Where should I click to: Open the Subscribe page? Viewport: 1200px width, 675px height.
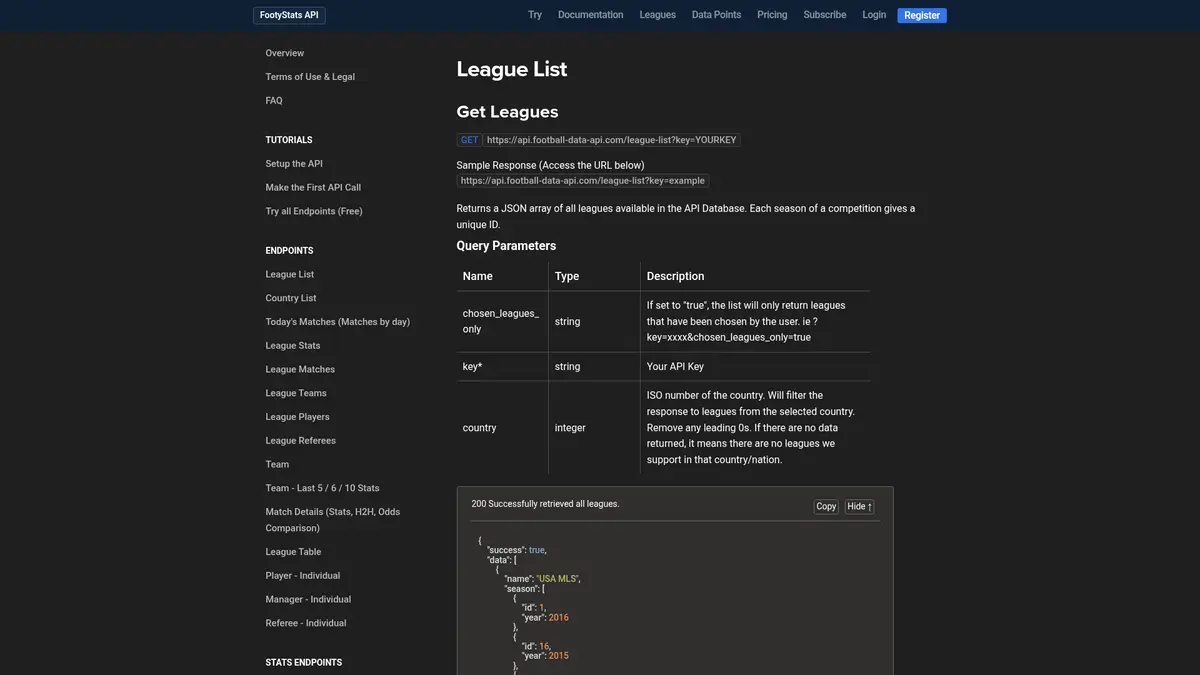[825, 15]
